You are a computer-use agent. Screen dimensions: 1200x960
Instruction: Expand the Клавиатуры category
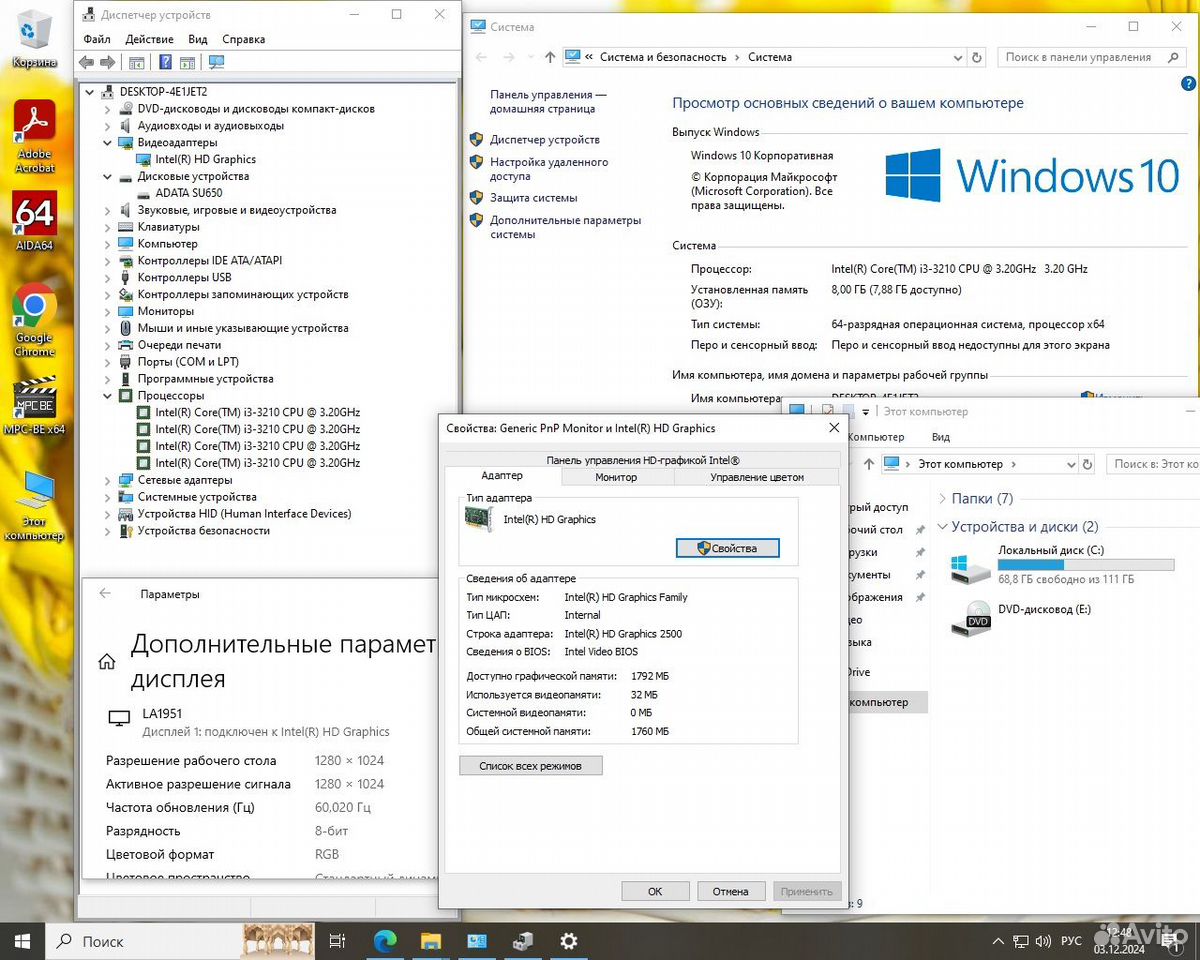[x=108, y=227]
